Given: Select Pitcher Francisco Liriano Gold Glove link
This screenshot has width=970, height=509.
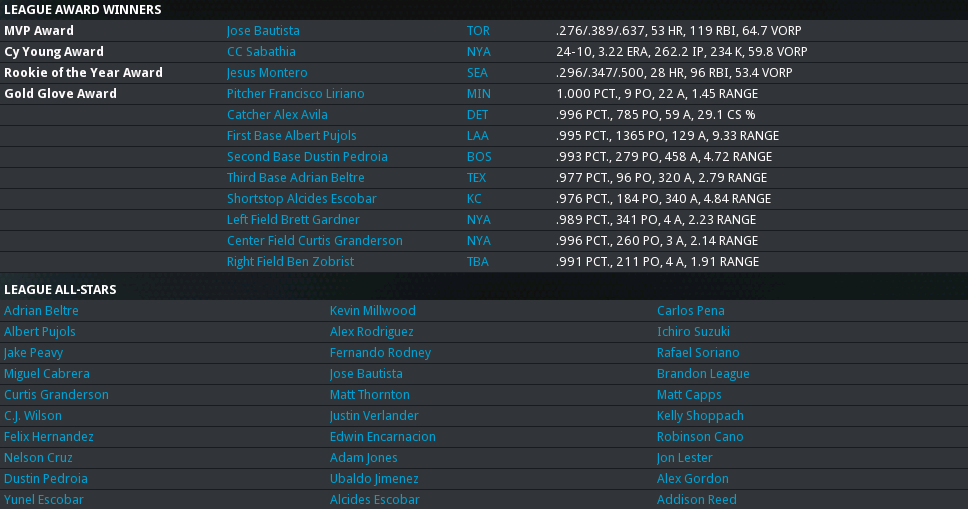Looking at the screenshot, I should [x=295, y=94].
